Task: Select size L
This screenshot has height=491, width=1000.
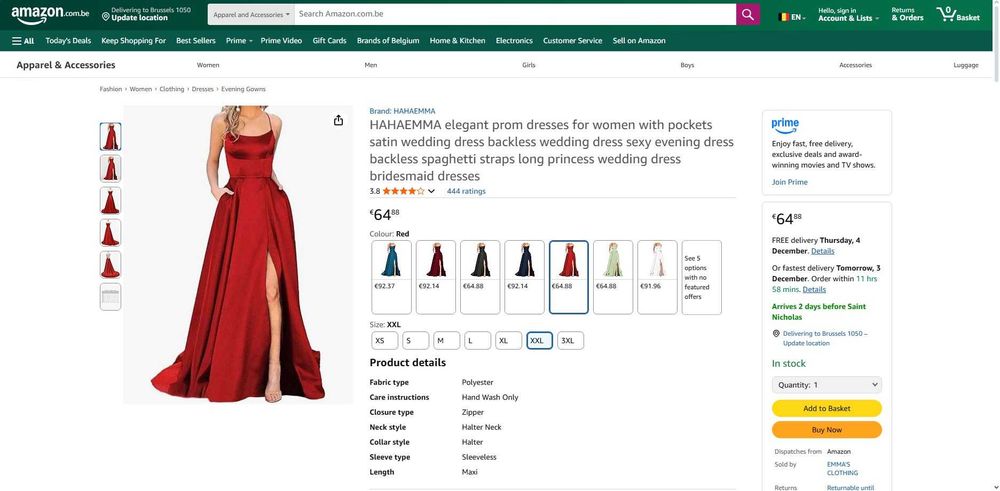Action: click(x=478, y=341)
